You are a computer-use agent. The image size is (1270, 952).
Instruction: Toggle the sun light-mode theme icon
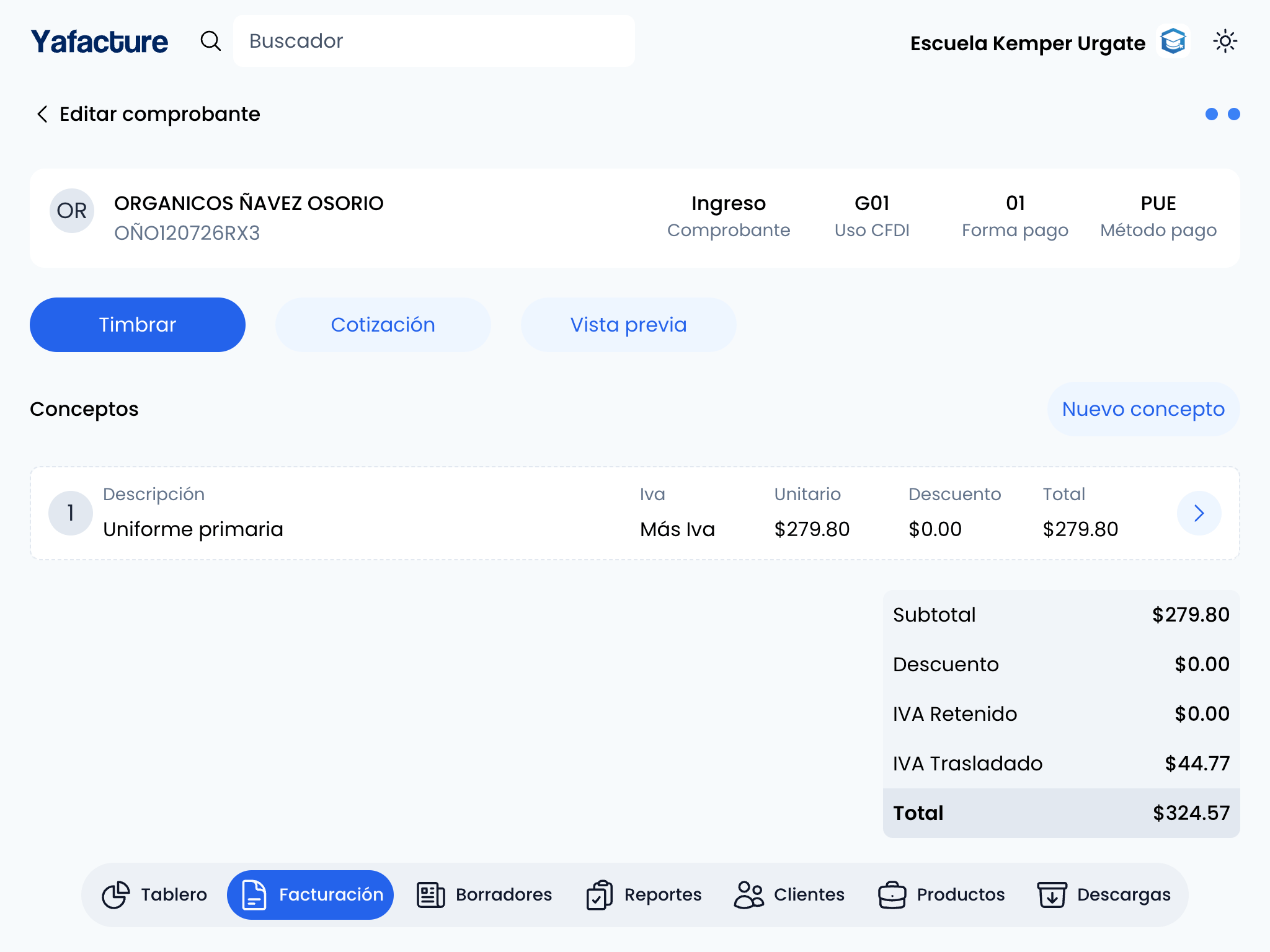coord(1225,42)
